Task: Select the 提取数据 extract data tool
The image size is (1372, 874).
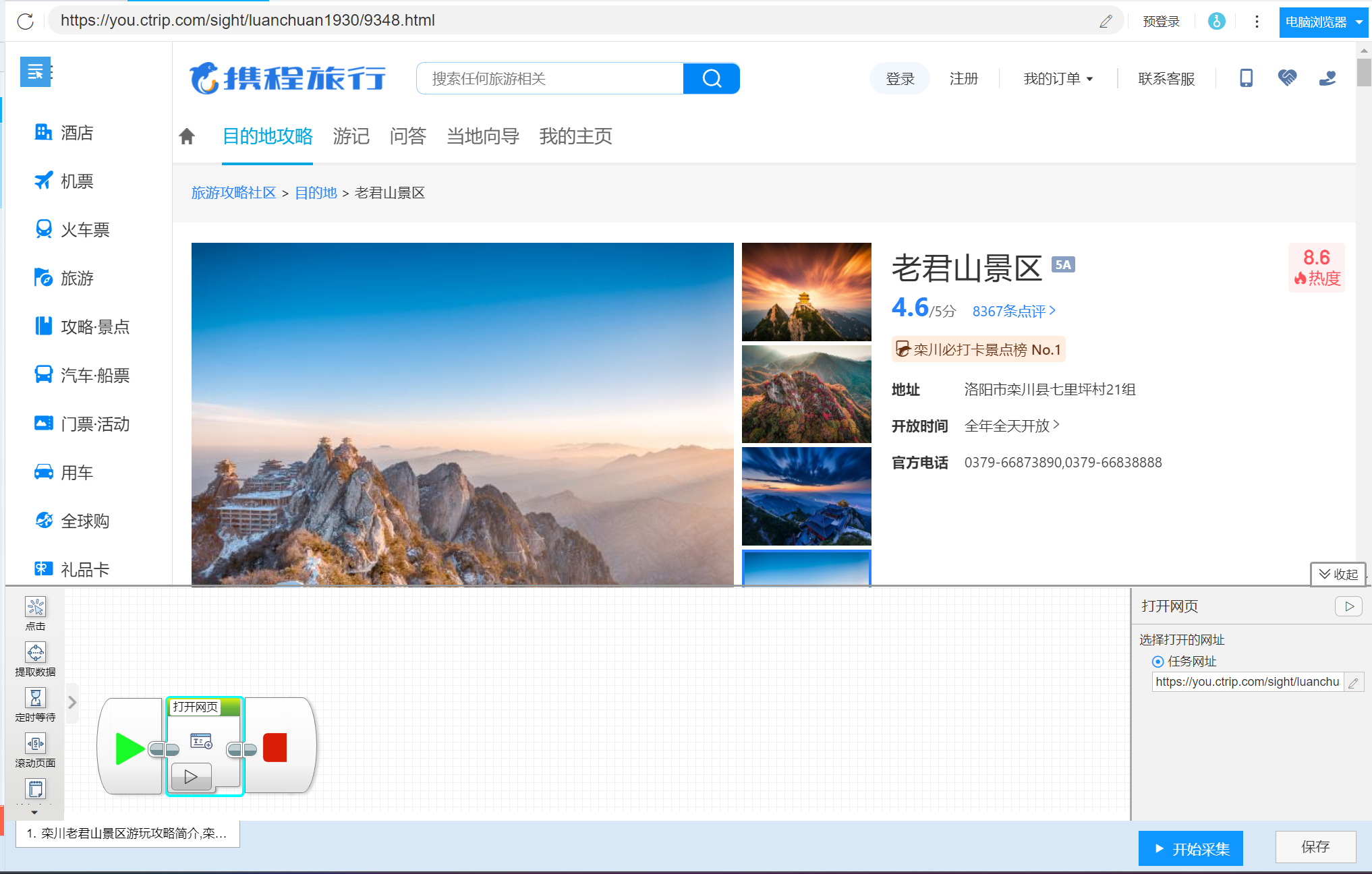Action: pyautogui.click(x=35, y=653)
